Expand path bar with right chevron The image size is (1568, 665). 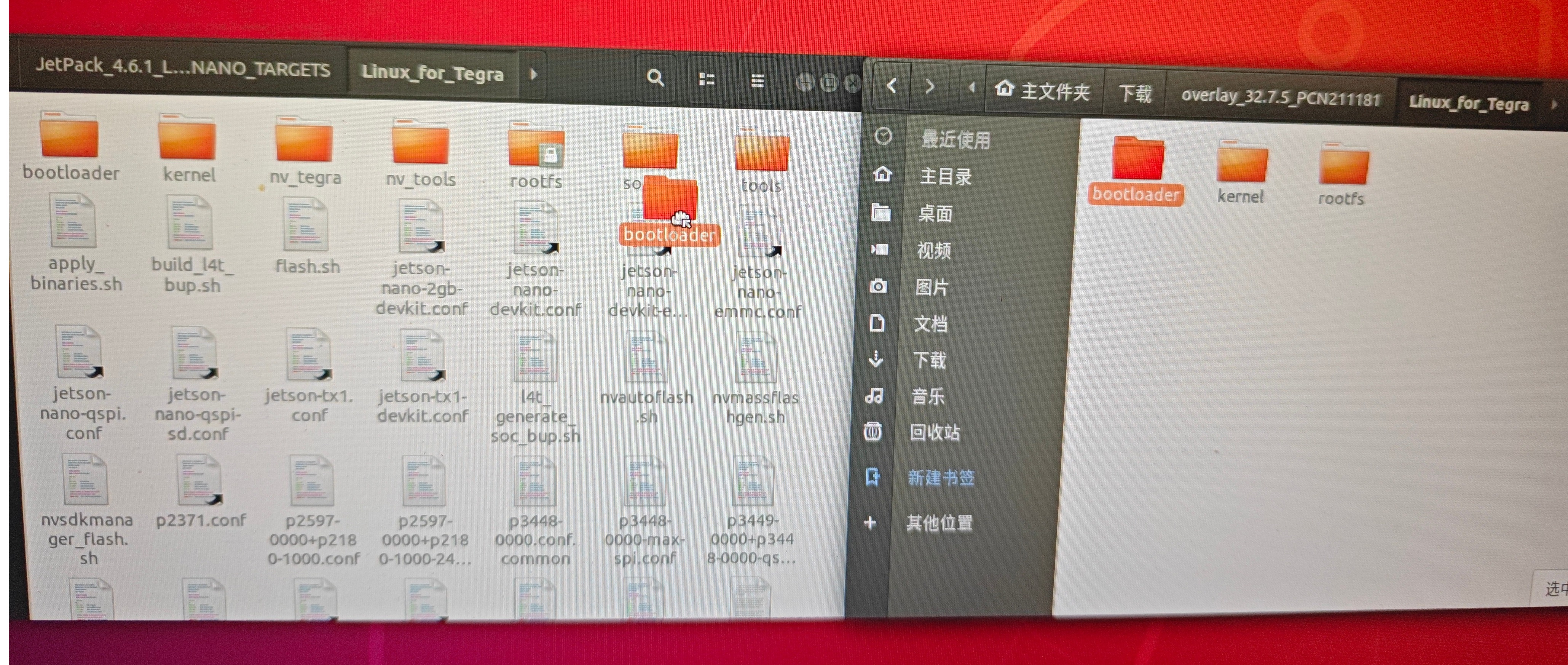(533, 75)
